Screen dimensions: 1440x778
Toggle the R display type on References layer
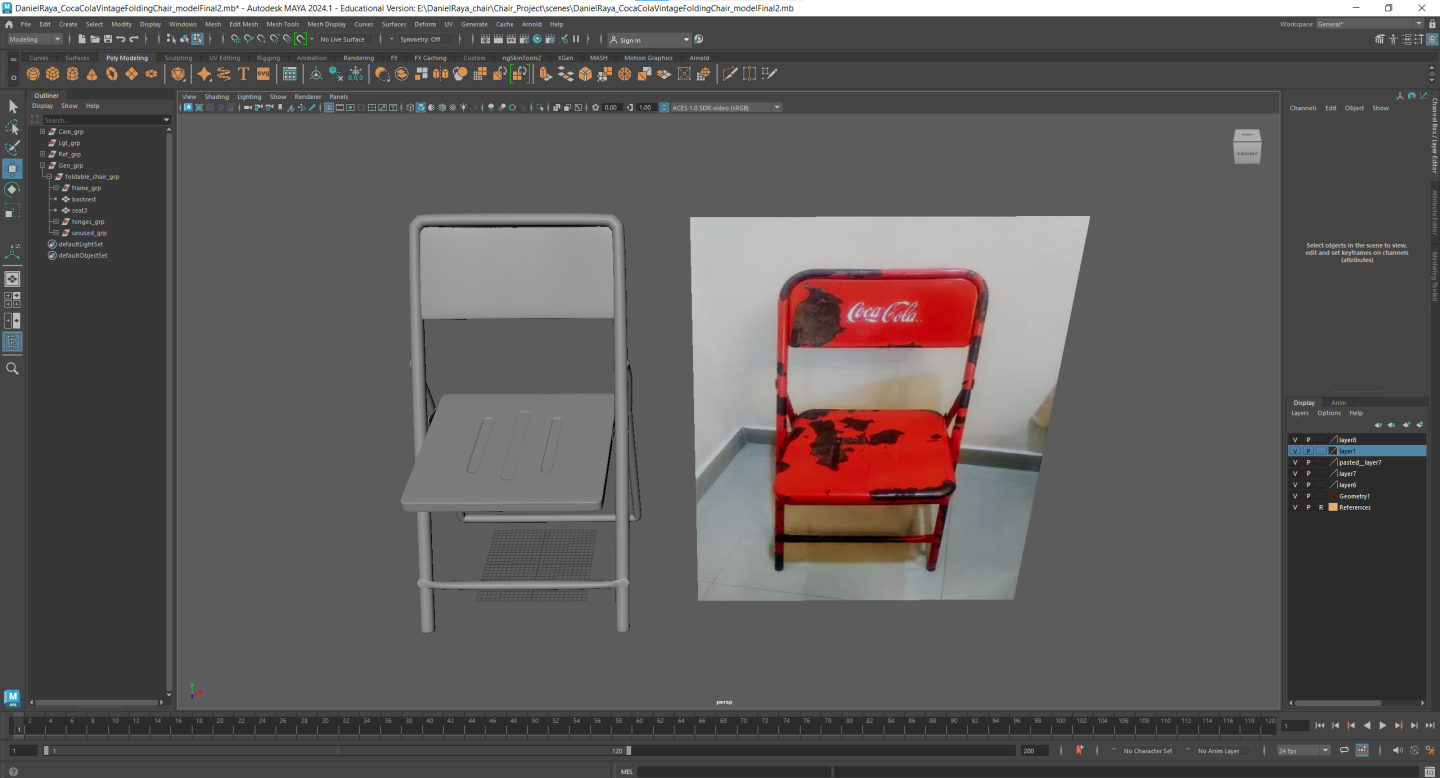[x=1320, y=507]
